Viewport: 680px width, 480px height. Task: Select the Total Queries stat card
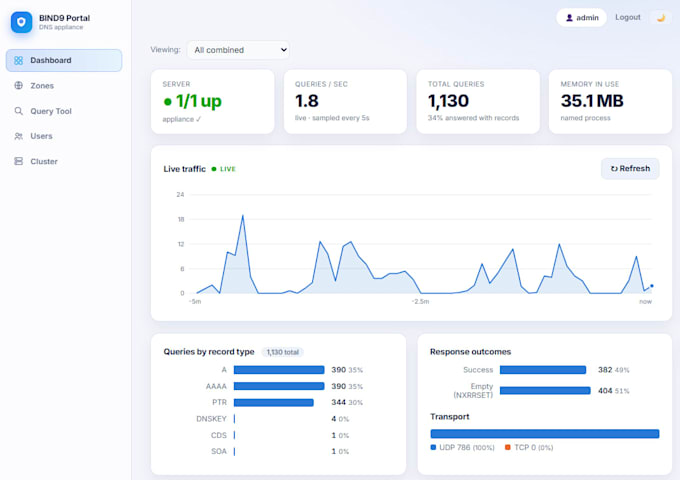tap(478, 101)
